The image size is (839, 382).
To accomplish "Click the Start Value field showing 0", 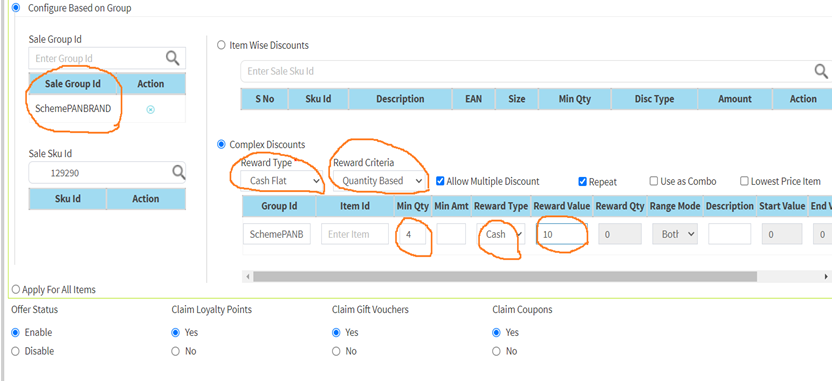I will tap(782, 234).
